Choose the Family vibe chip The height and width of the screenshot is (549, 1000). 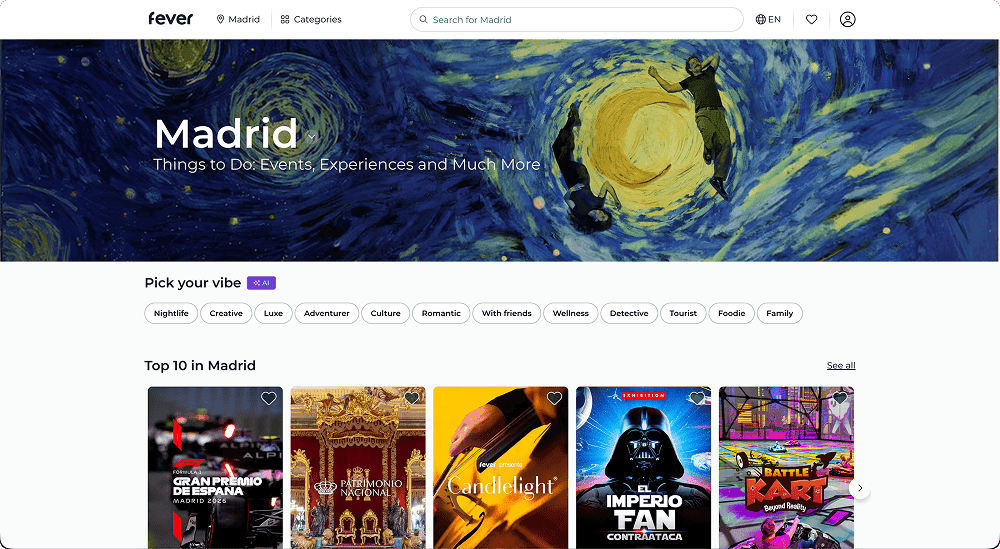click(780, 313)
